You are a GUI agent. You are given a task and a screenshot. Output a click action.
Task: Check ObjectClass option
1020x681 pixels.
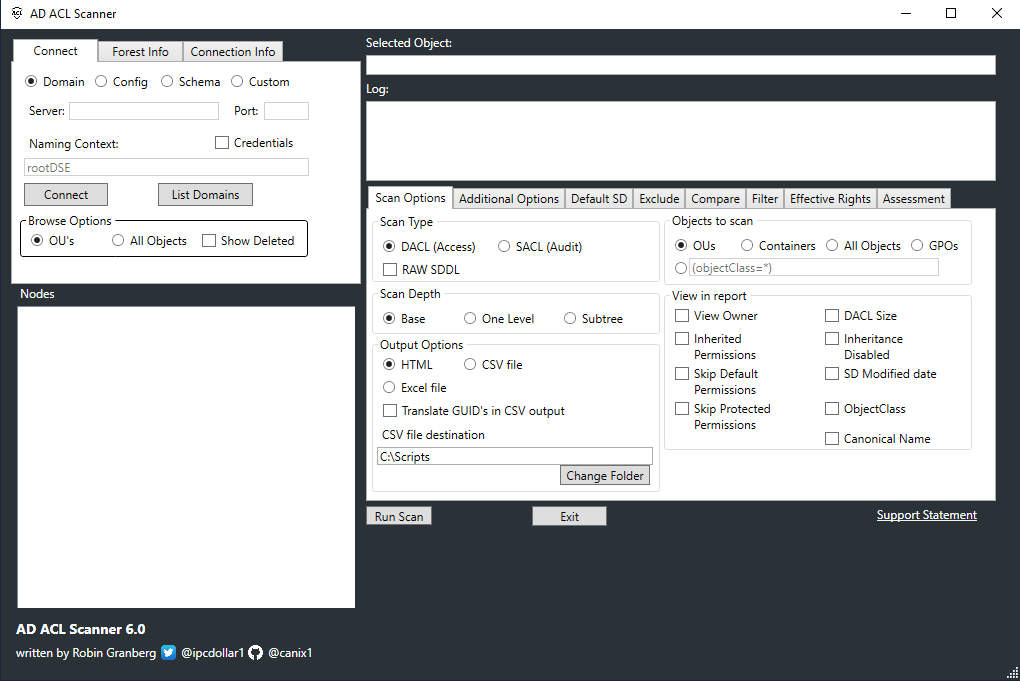[832, 408]
